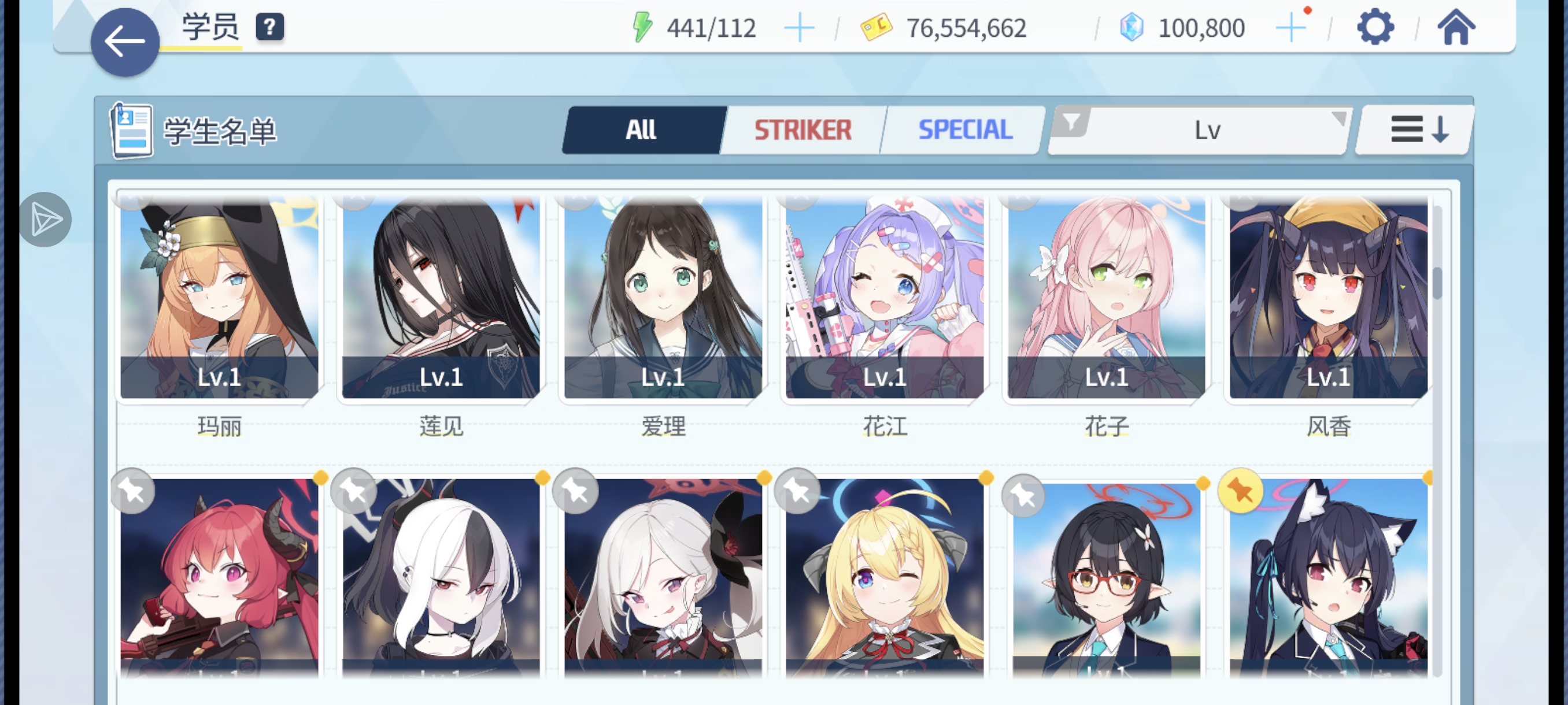Screen dimensions: 1568x705
Task: Go back with the arrow button
Action: pos(125,42)
